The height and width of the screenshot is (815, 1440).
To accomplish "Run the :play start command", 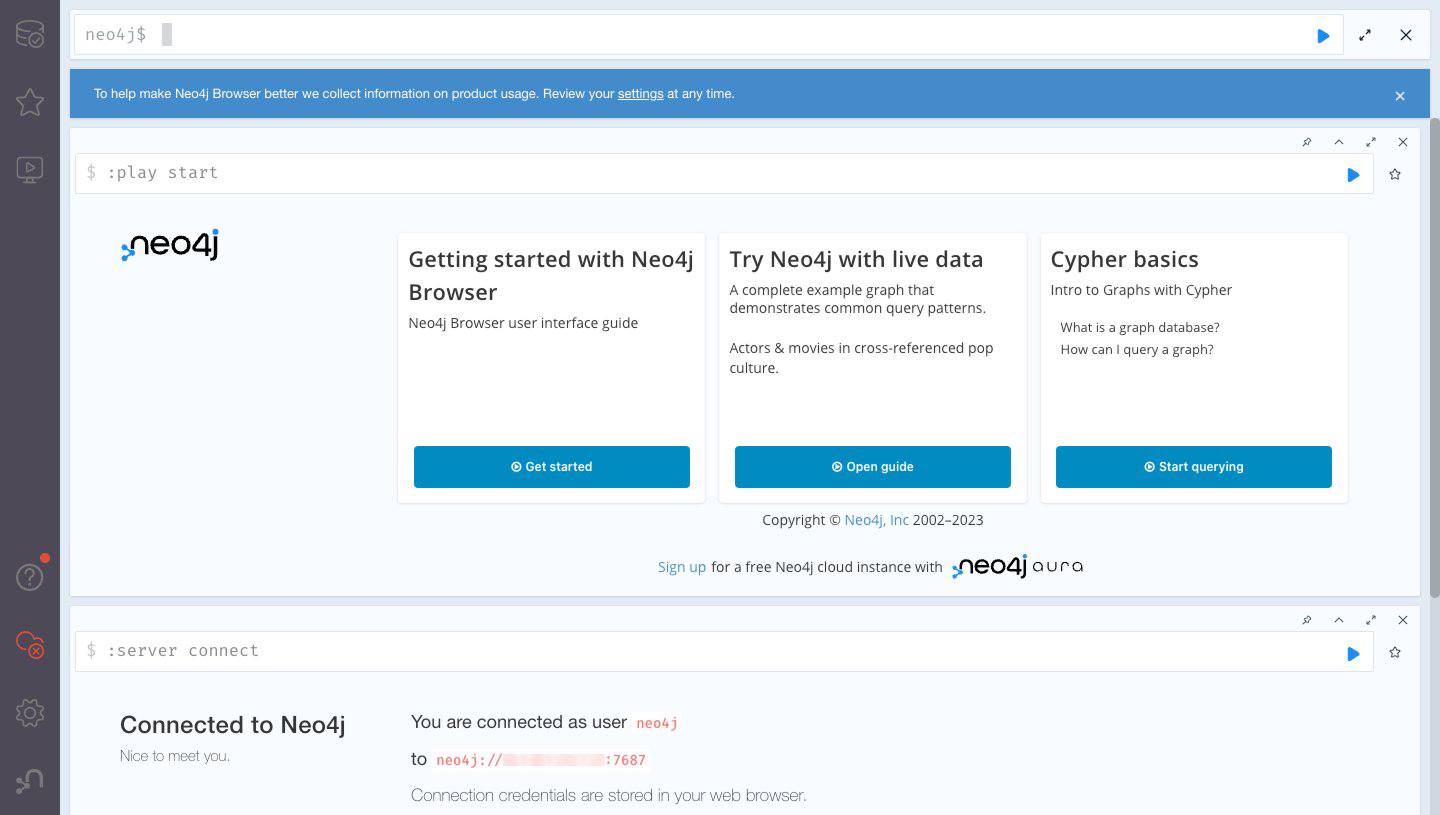I will [1353, 174].
